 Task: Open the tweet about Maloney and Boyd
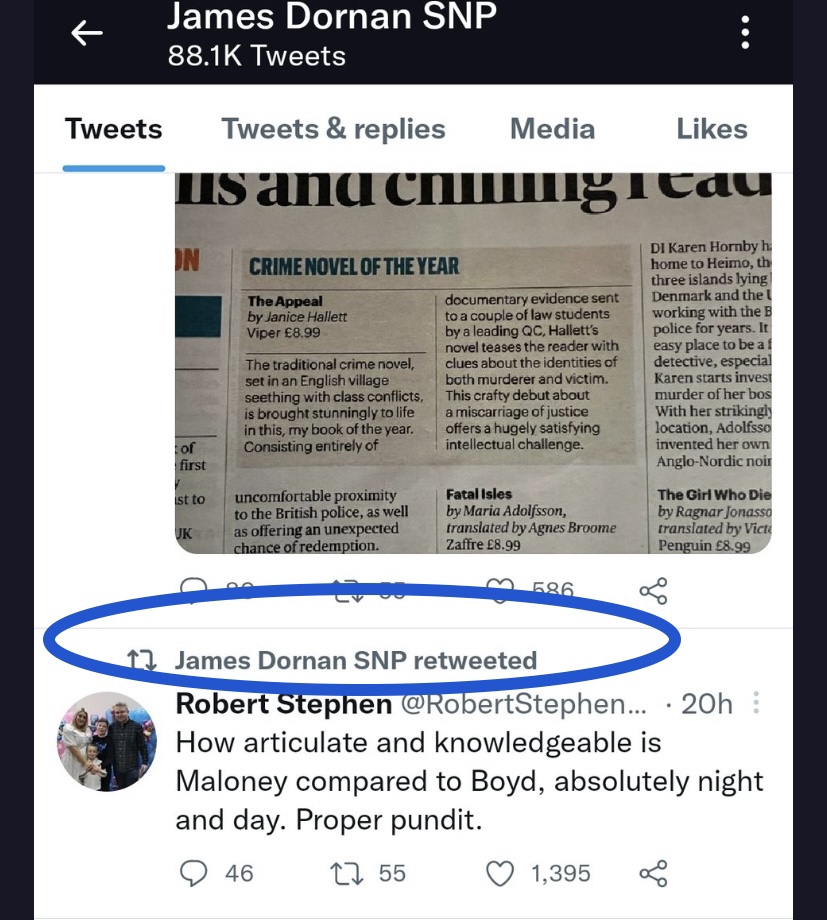[x=468, y=782]
